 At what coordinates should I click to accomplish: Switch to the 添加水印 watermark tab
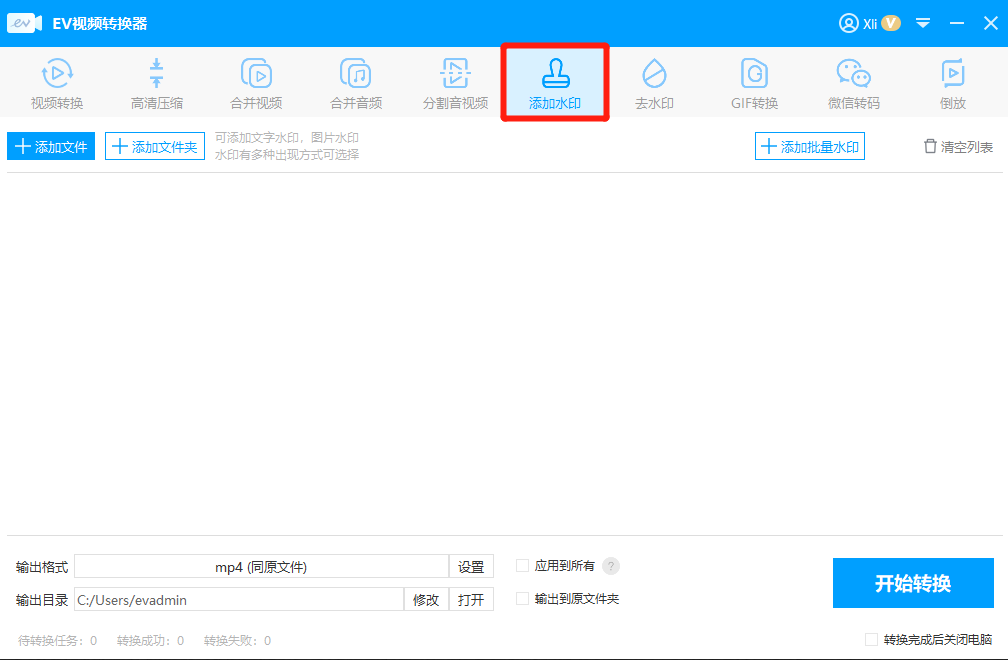pyautogui.click(x=555, y=82)
